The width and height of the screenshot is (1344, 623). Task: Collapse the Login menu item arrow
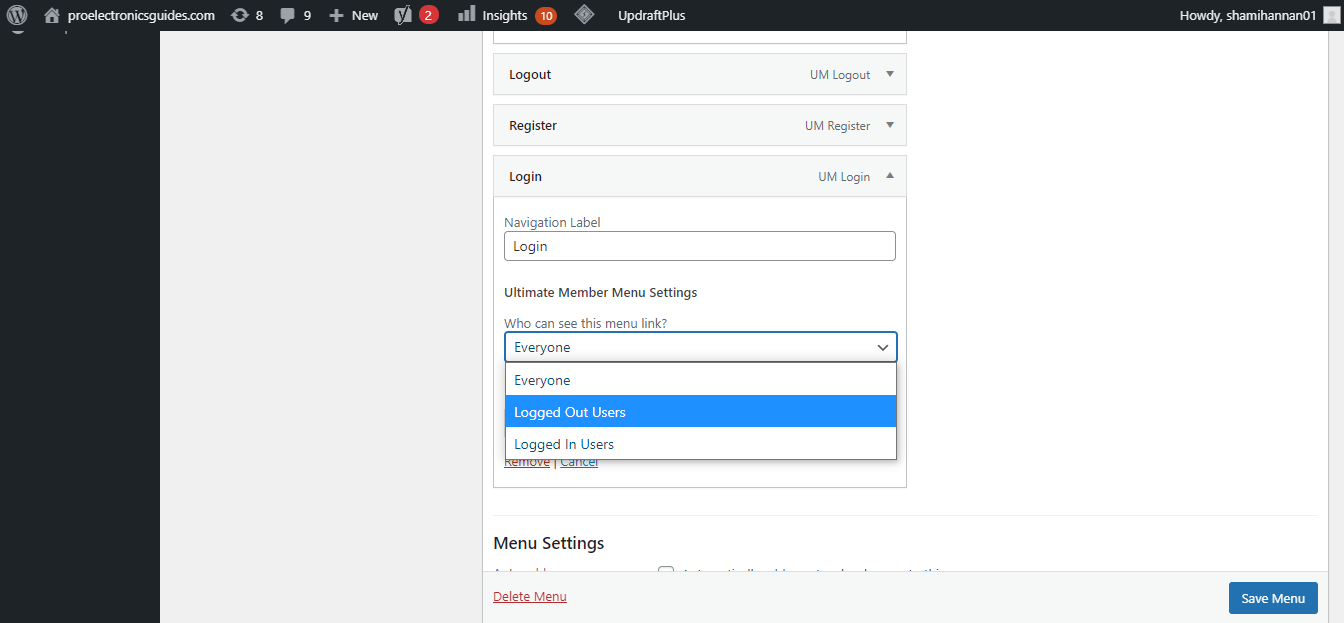[x=889, y=176]
